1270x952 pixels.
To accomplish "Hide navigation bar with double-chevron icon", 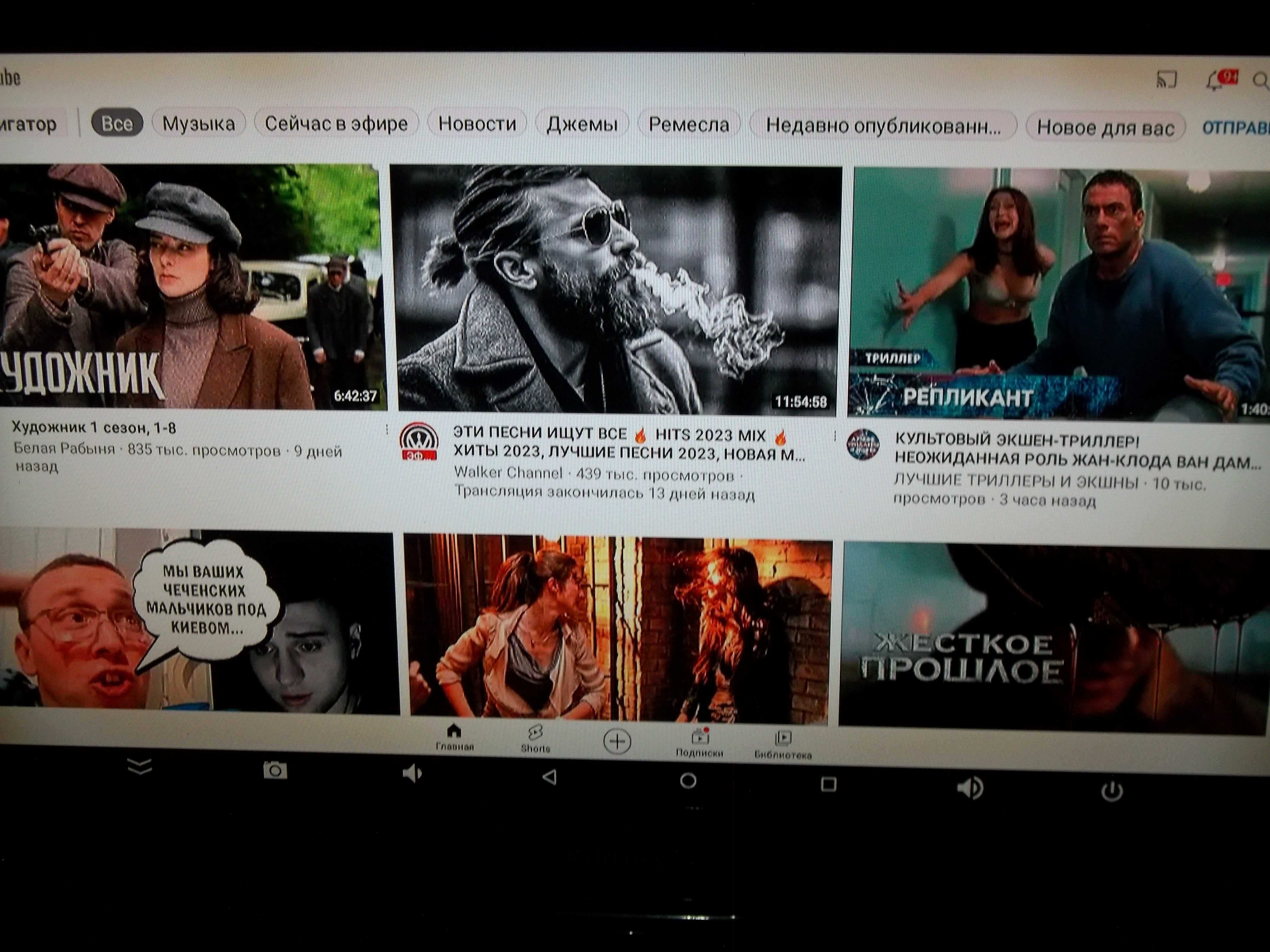I will (x=139, y=766).
